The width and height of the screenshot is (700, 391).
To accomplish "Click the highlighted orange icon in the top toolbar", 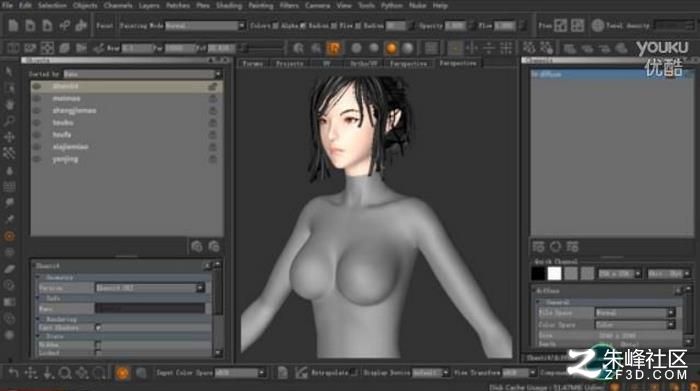I will [x=334, y=48].
